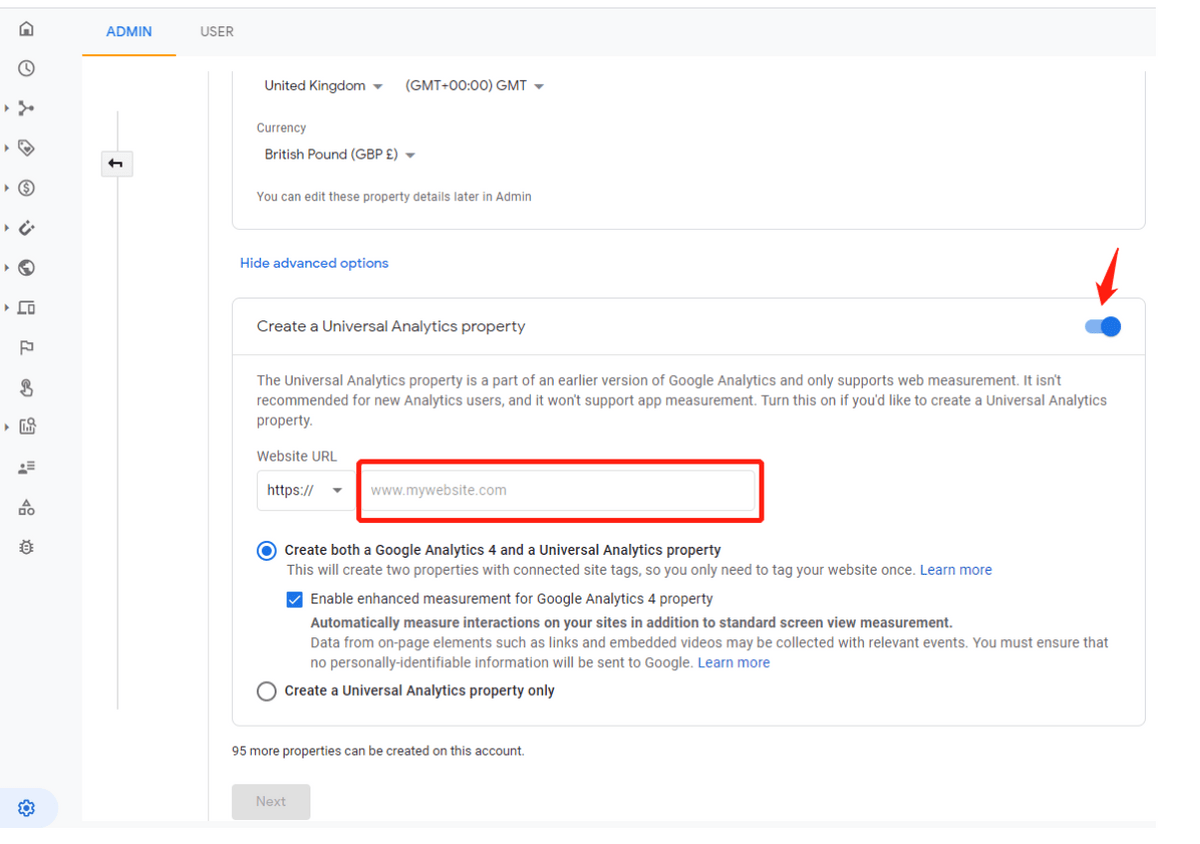Open the flag icon in sidebar
The height and width of the screenshot is (844, 1200).
[x=26, y=348]
